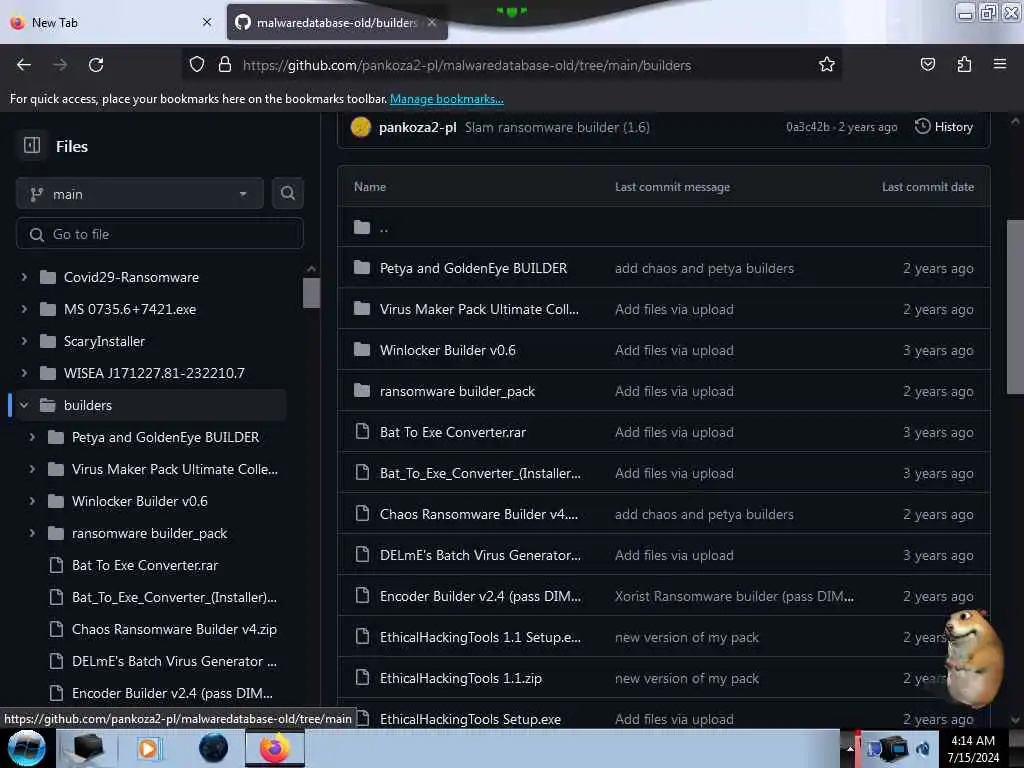Open the Firefox hamburger menu
The width and height of the screenshot is (1024, 768).
pyautogui.click(x=1000, y=64)
